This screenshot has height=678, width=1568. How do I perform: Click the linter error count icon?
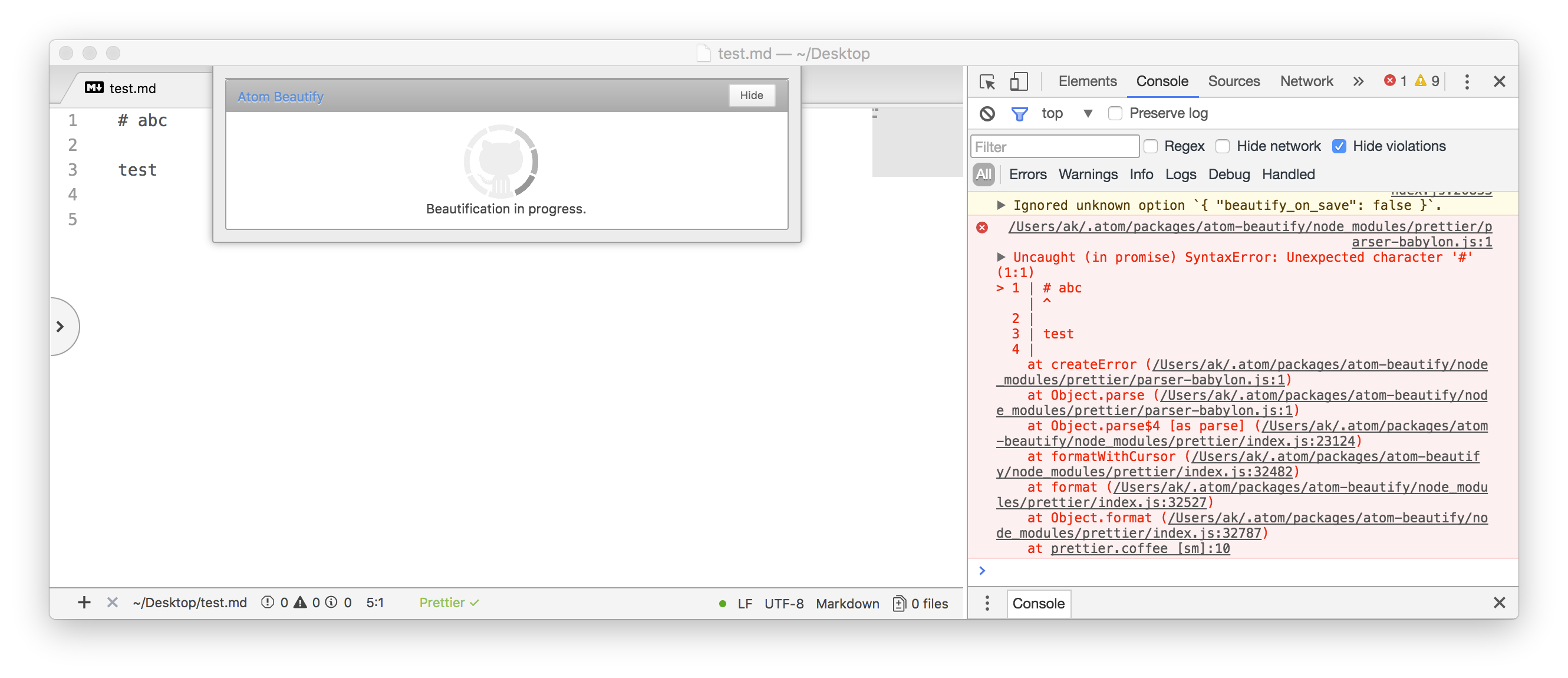pos(267,603)
